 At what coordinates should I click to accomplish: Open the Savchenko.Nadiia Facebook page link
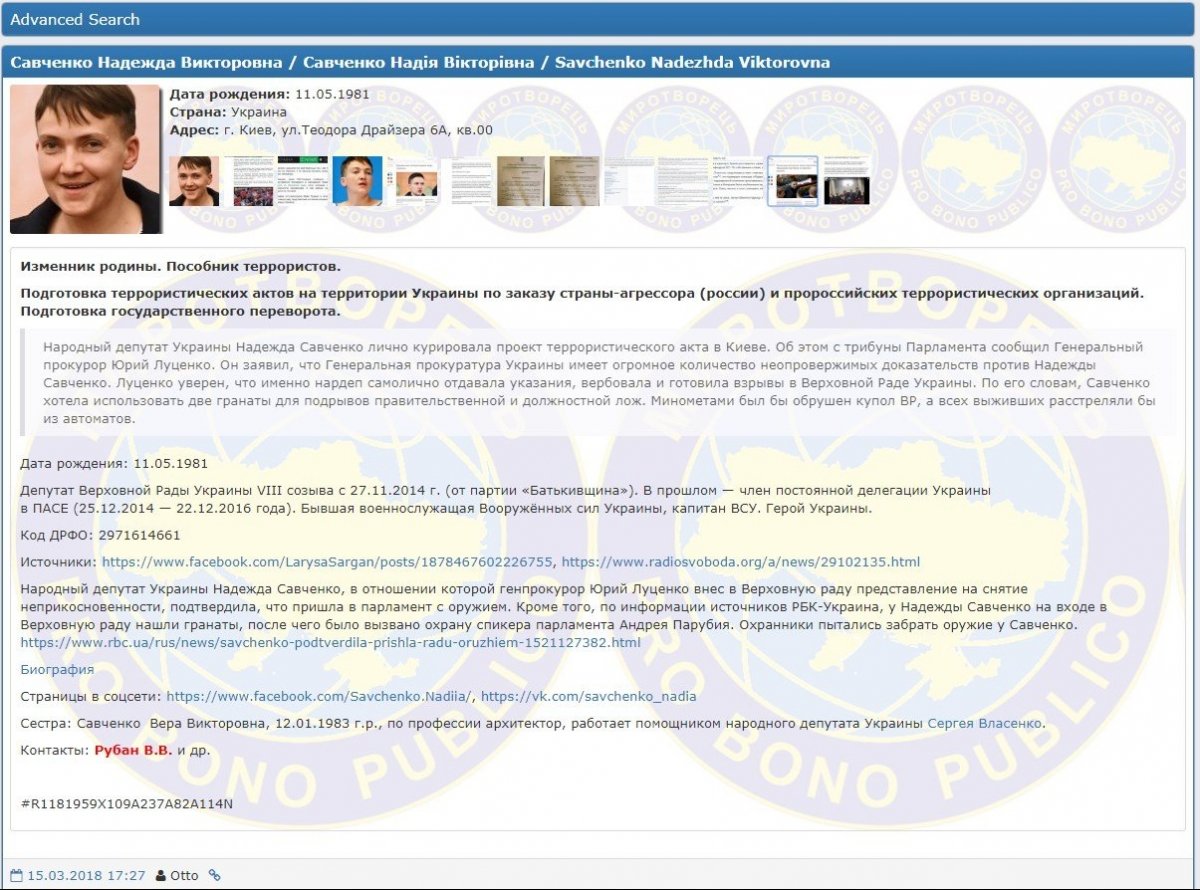[x=320, y=696]
